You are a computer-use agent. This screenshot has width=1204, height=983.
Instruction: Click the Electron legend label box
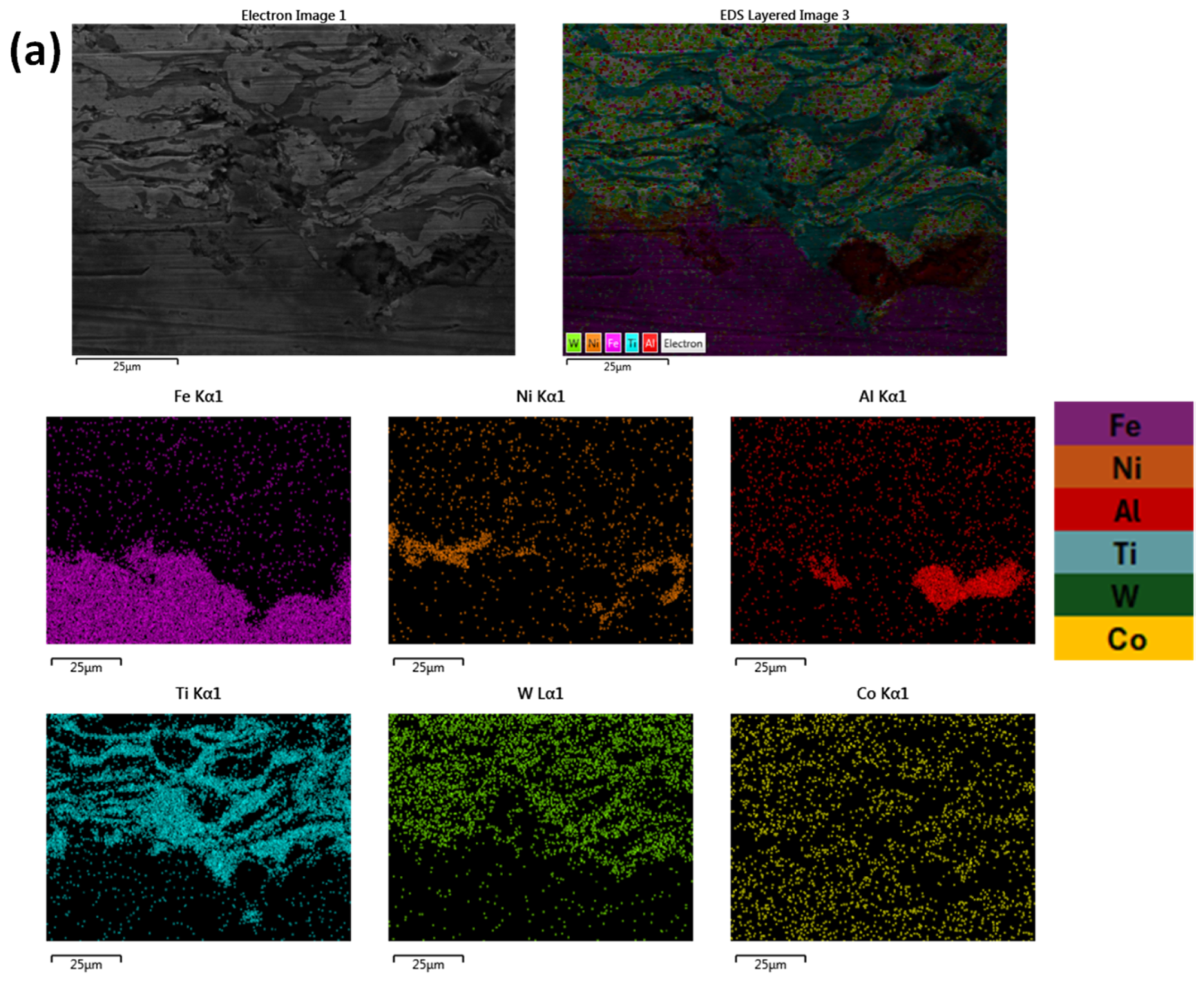683,343
